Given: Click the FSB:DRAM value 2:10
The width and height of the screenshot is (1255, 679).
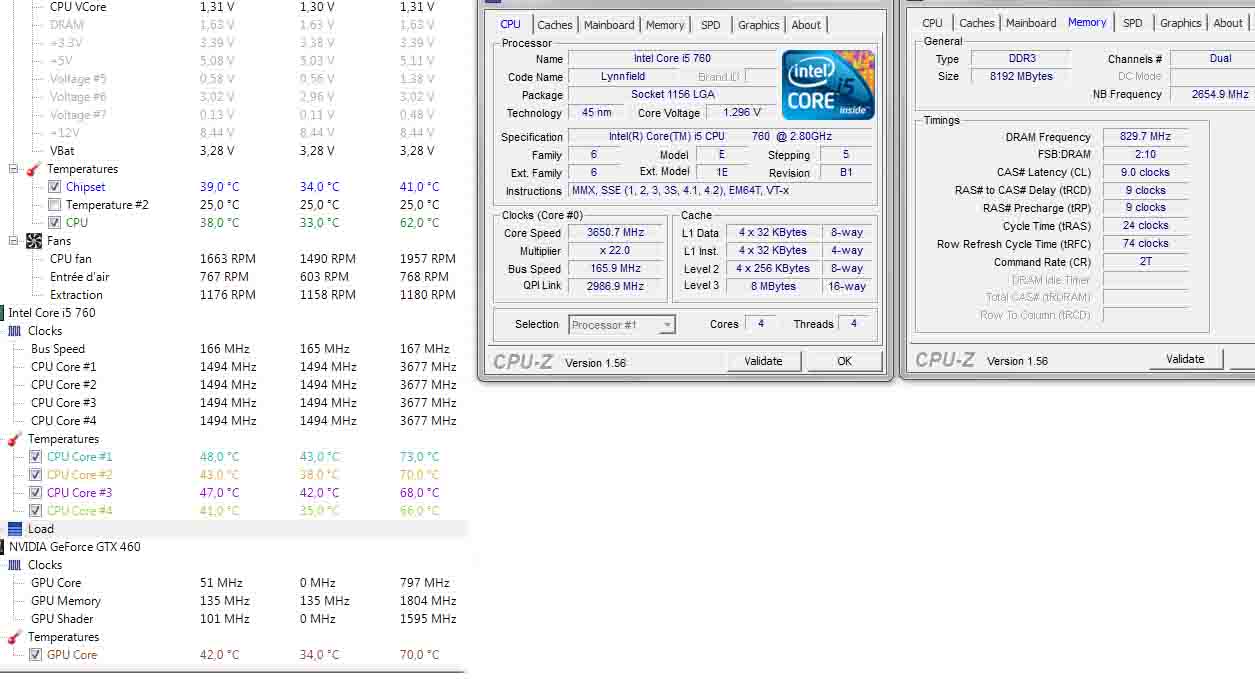Looking at the screenshot, I should click(1145, 155).
